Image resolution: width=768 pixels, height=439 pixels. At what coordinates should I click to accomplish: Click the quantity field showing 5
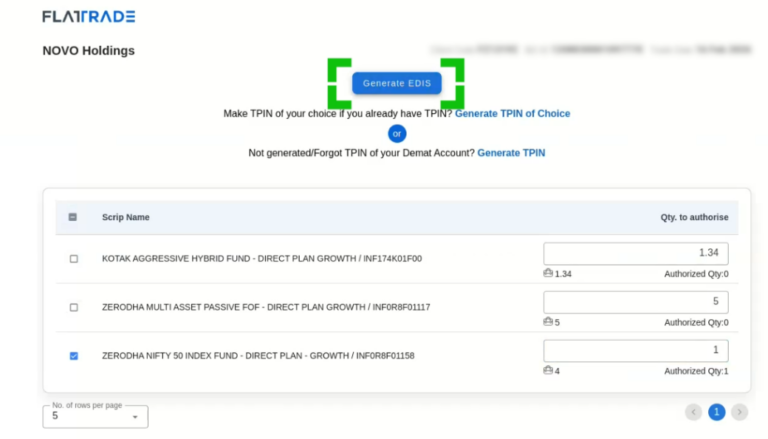click(635, 302)
